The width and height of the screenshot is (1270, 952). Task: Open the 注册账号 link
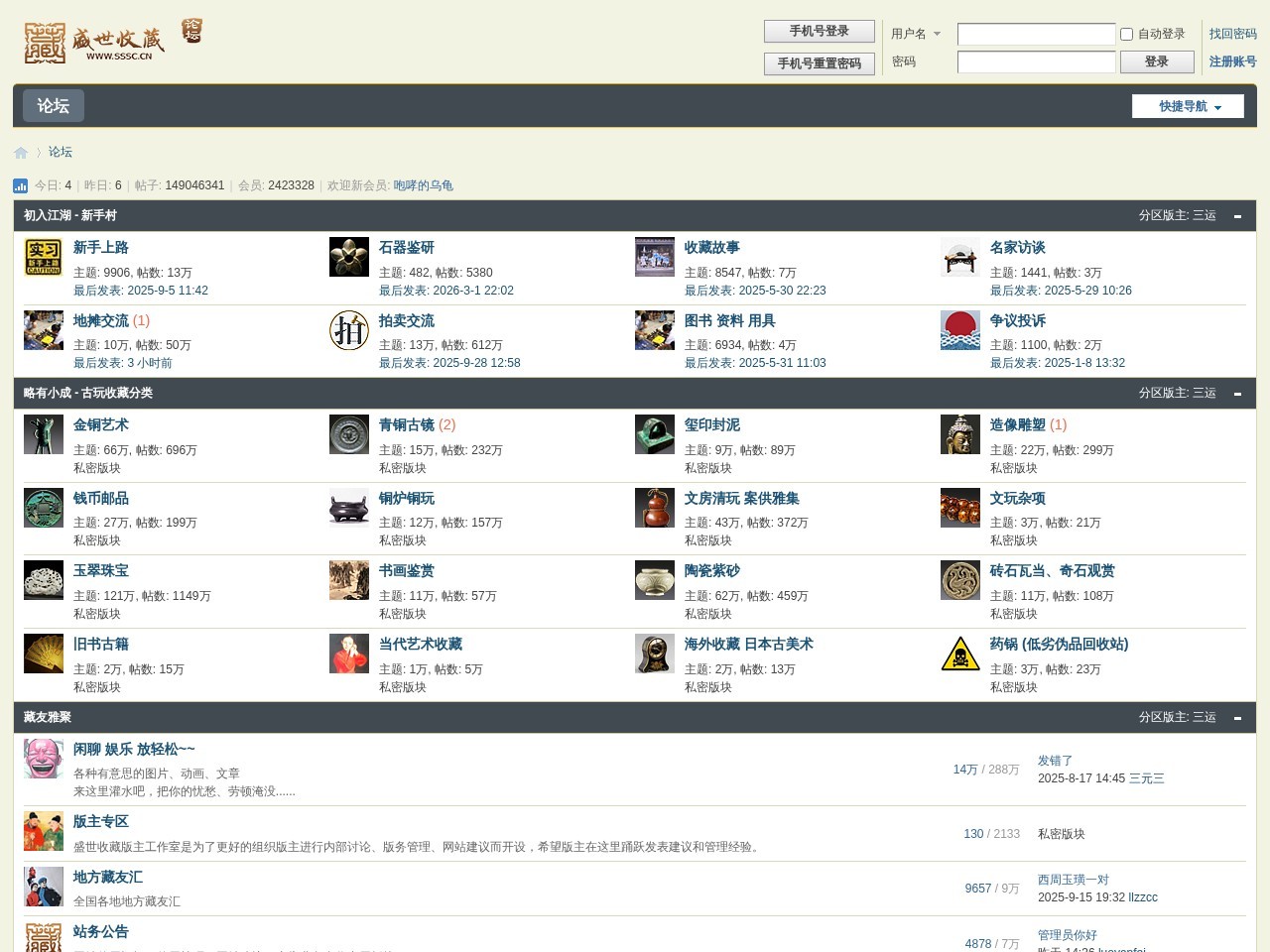(x=1232, y=61)
